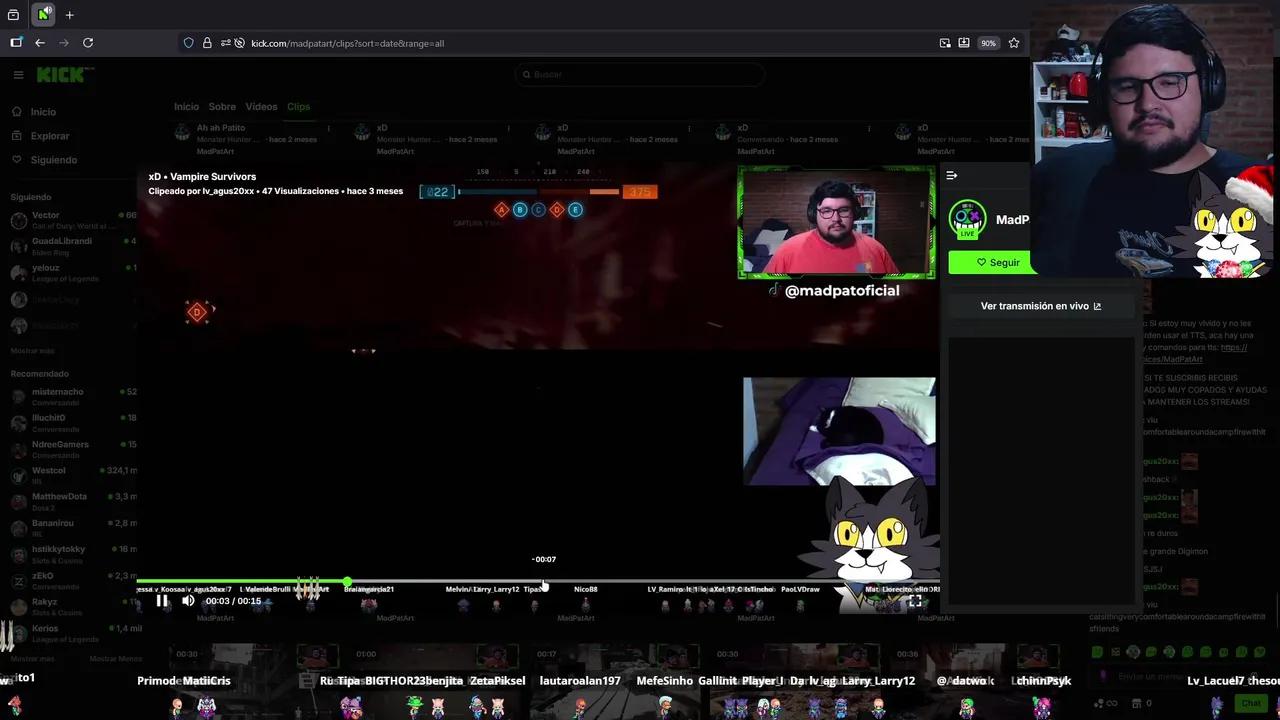This screenshot has height=720, width=1280.
Task: Open the tab list overview icon
Action: point(13,15)
